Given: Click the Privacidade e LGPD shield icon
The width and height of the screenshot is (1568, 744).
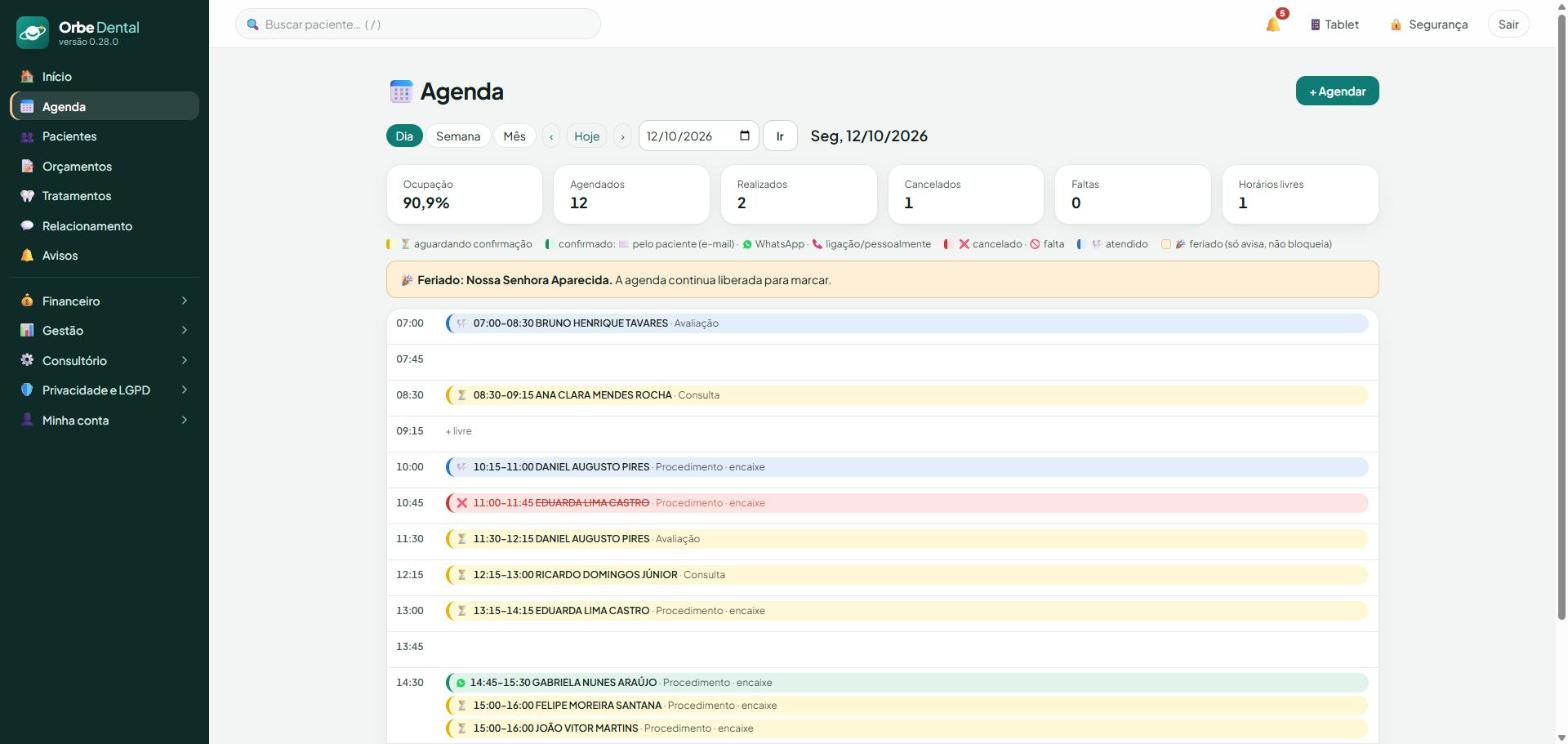Looking at the screenshot, I should pos(27,390).
